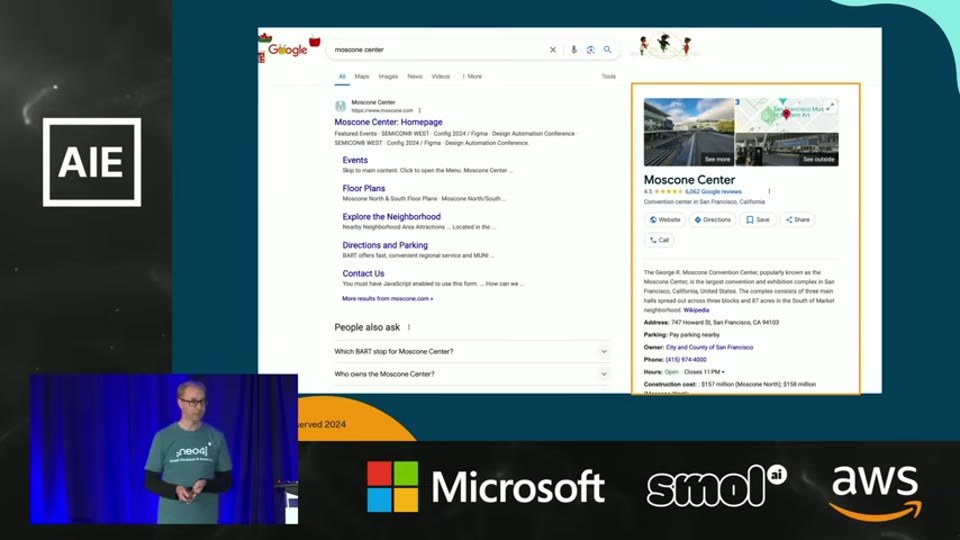Switch to the Videos tab
The height and width of the screenshot is (540, 960).
coord(441,77)
